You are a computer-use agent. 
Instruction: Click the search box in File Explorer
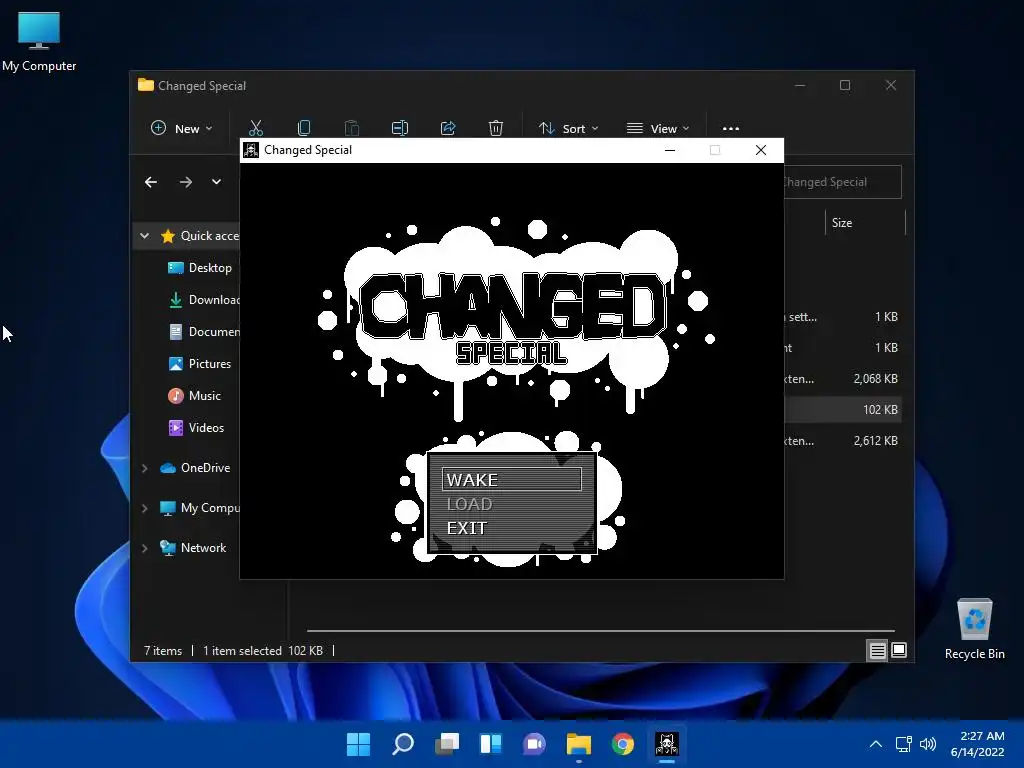click(x=842, y=182)
